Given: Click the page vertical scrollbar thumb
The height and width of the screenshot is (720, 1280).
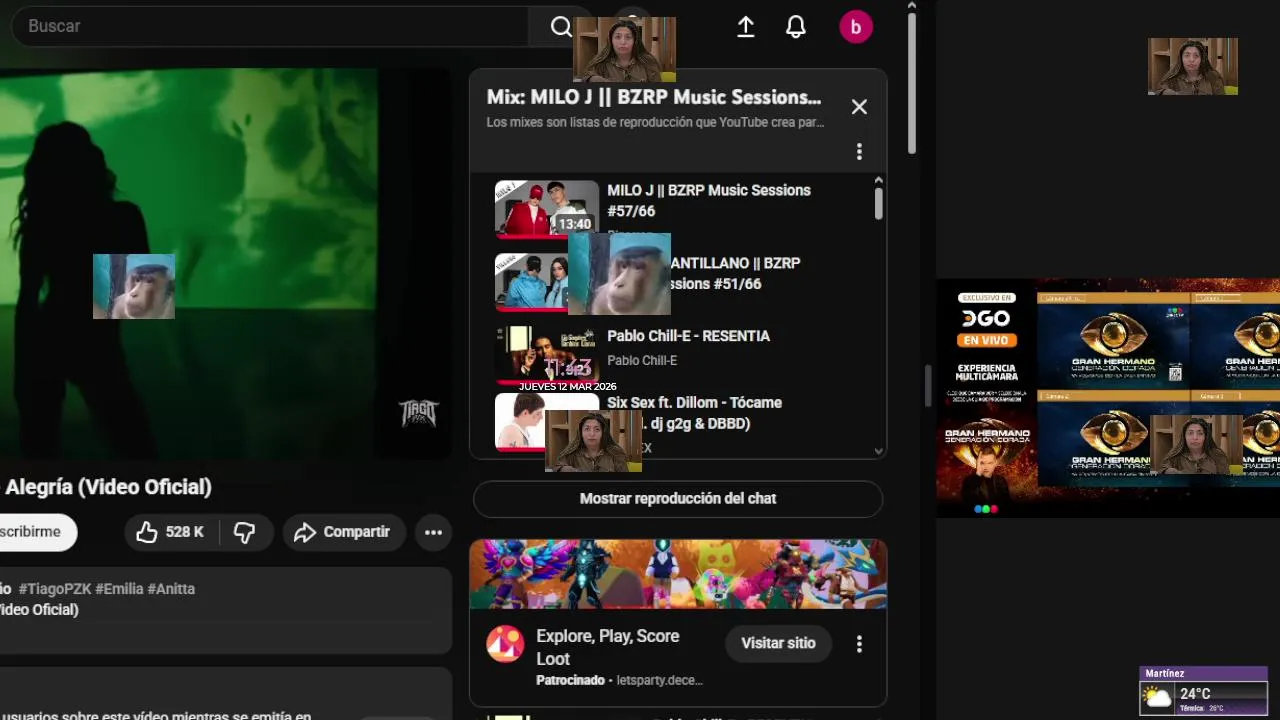Looking at the screenshot, I should pos(912,82).
